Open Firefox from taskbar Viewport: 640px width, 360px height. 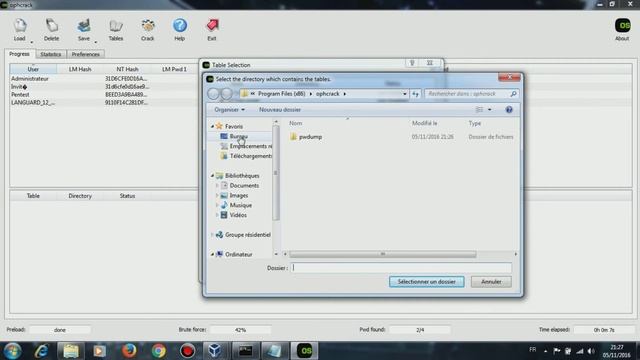point(129,351)
